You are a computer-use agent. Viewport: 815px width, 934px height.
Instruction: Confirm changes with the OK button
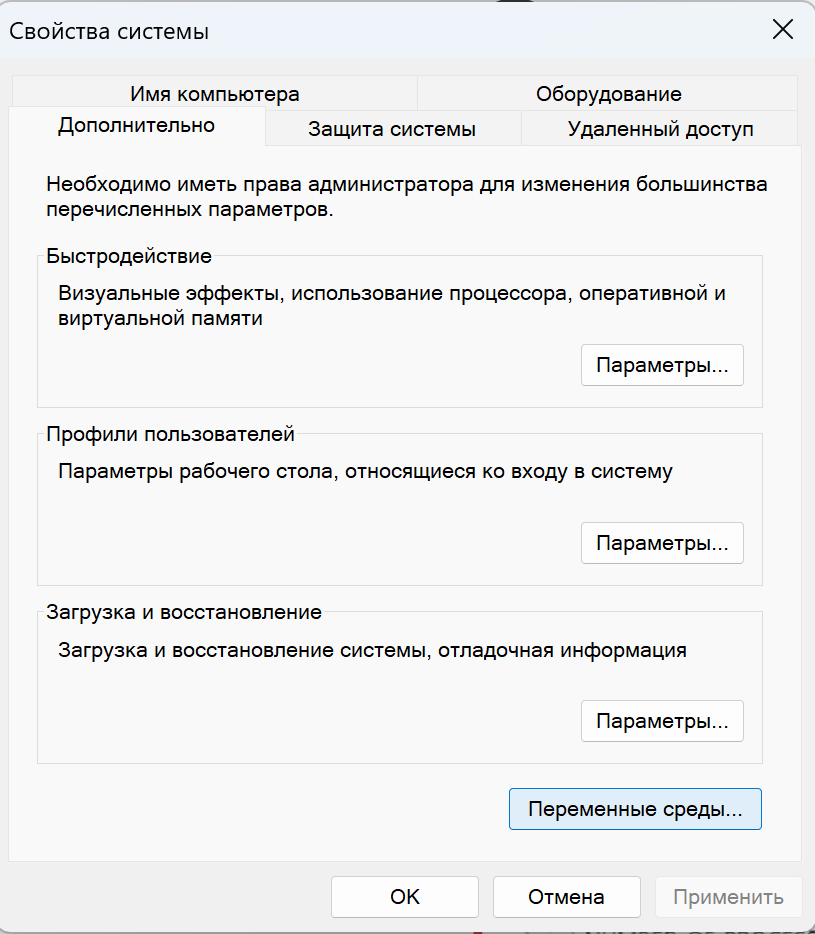[x=404, y=897]
